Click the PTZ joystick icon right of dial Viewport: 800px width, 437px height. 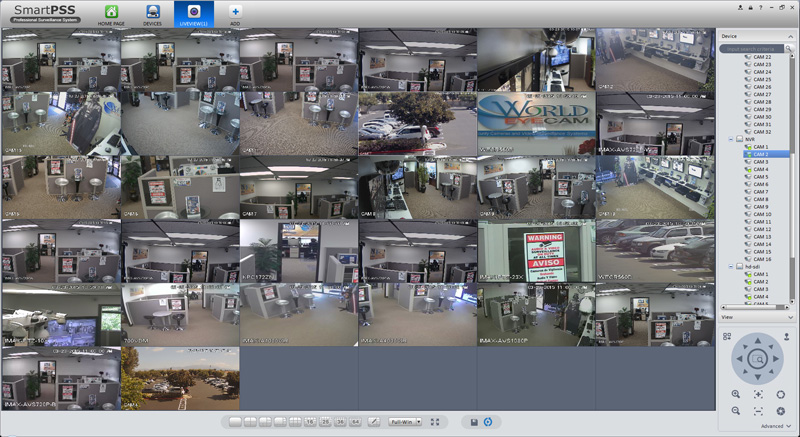click(787, 337)
